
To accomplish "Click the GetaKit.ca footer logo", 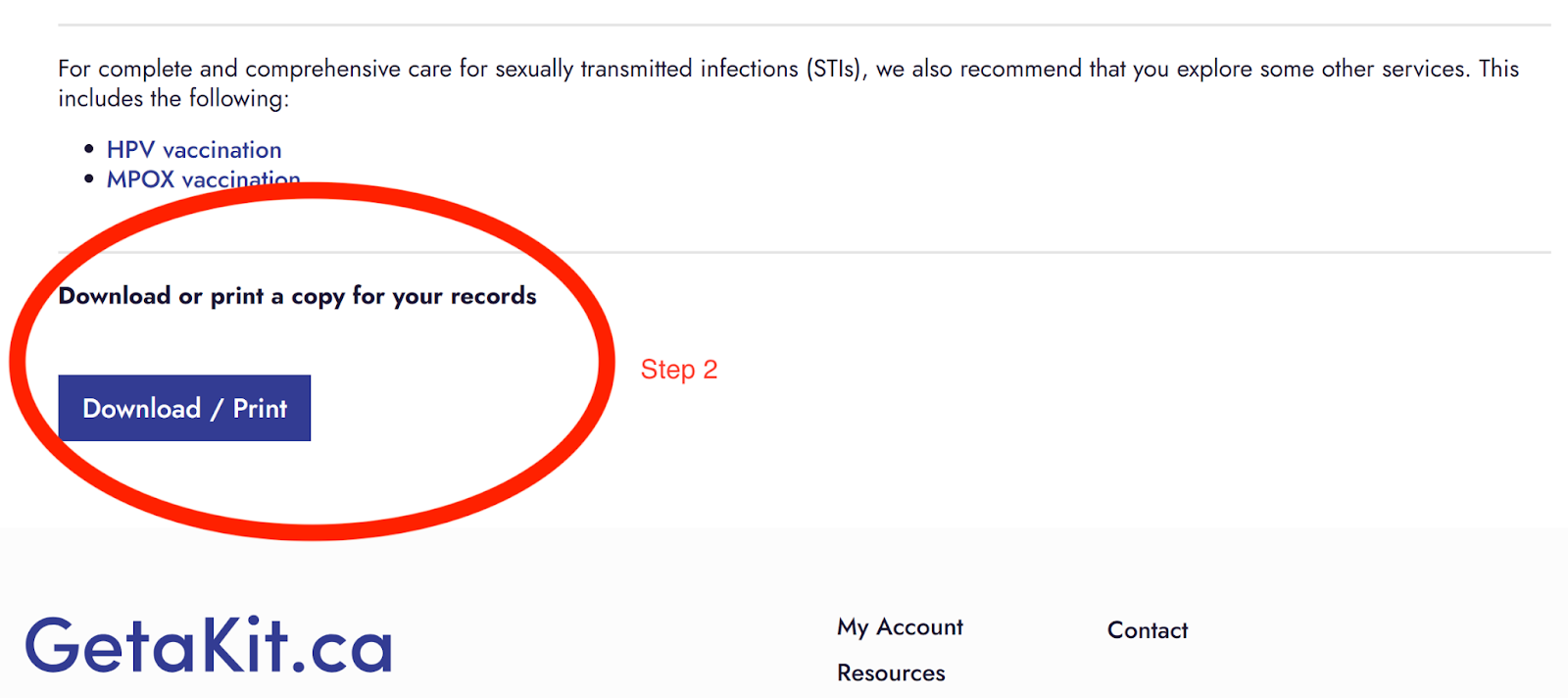I will (x=208, y=645).
